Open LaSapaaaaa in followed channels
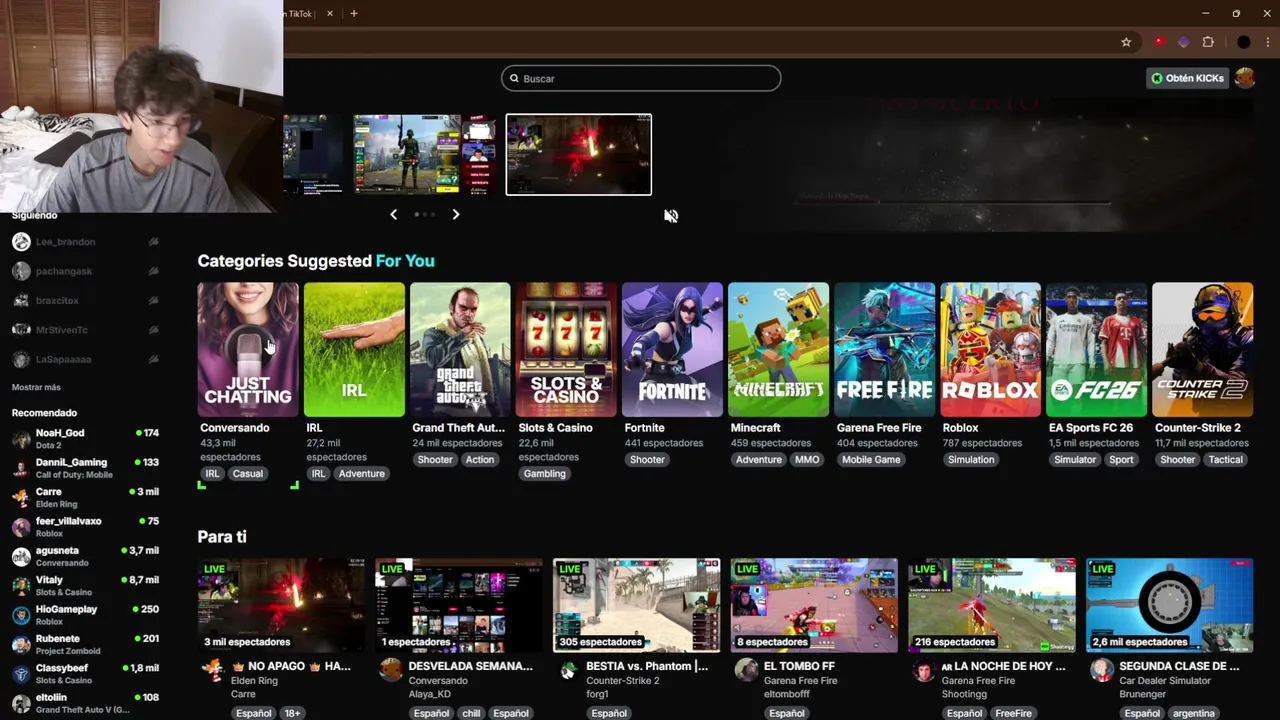The width and height of the screenshot is (1280, 720). click(x=85, y=359)
